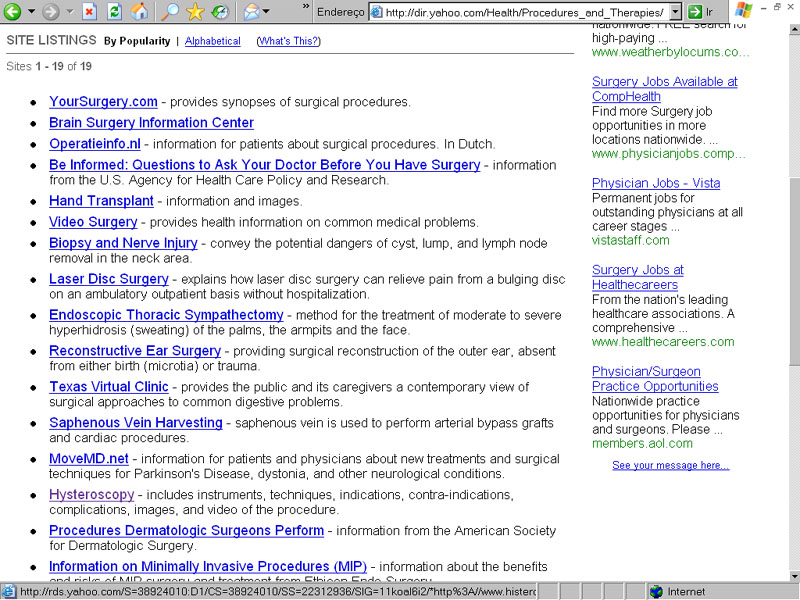Screen dimensions: 800x600
Task: Open Search with magnifying glass icon
Action: click(x=170, y=12)
